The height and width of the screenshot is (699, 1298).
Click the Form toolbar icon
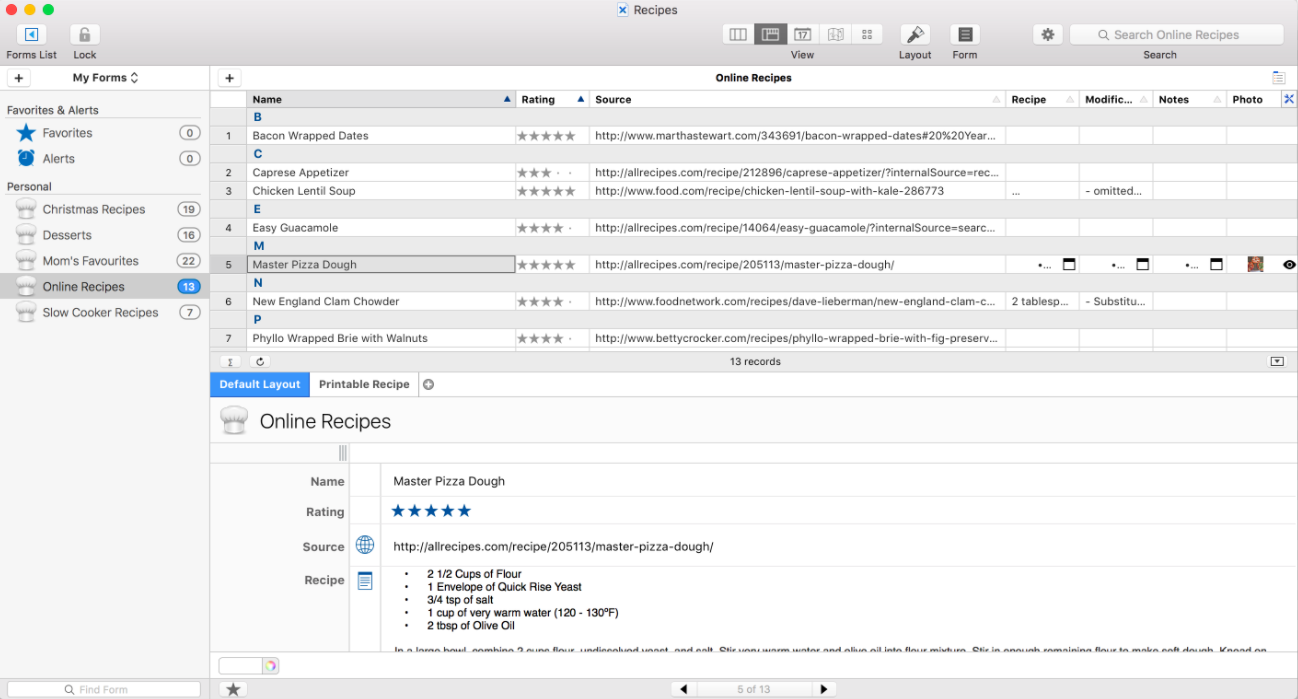[965, 35]
